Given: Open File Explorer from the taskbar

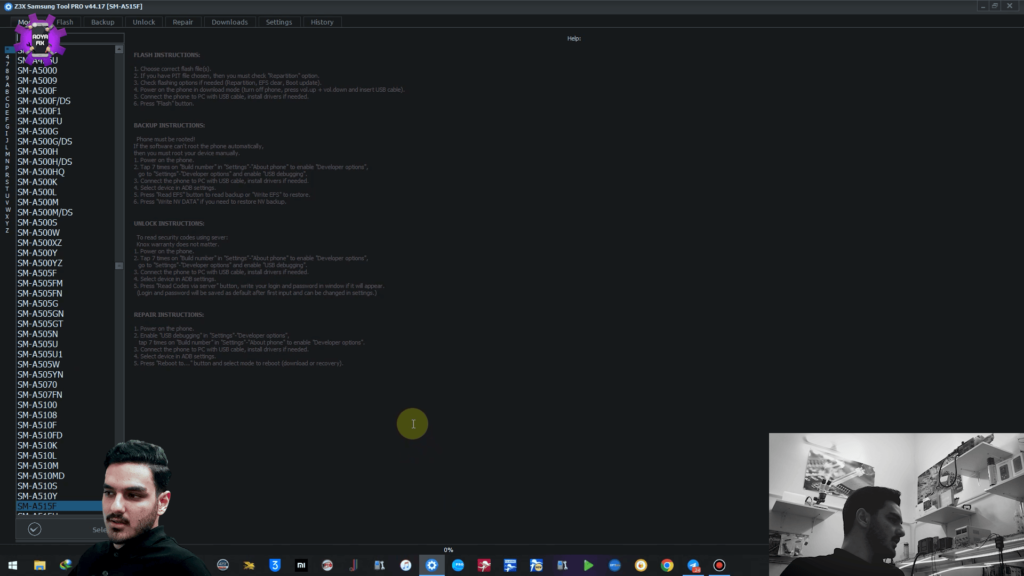Looking at the screenshot, I should (x=40, y=566).
